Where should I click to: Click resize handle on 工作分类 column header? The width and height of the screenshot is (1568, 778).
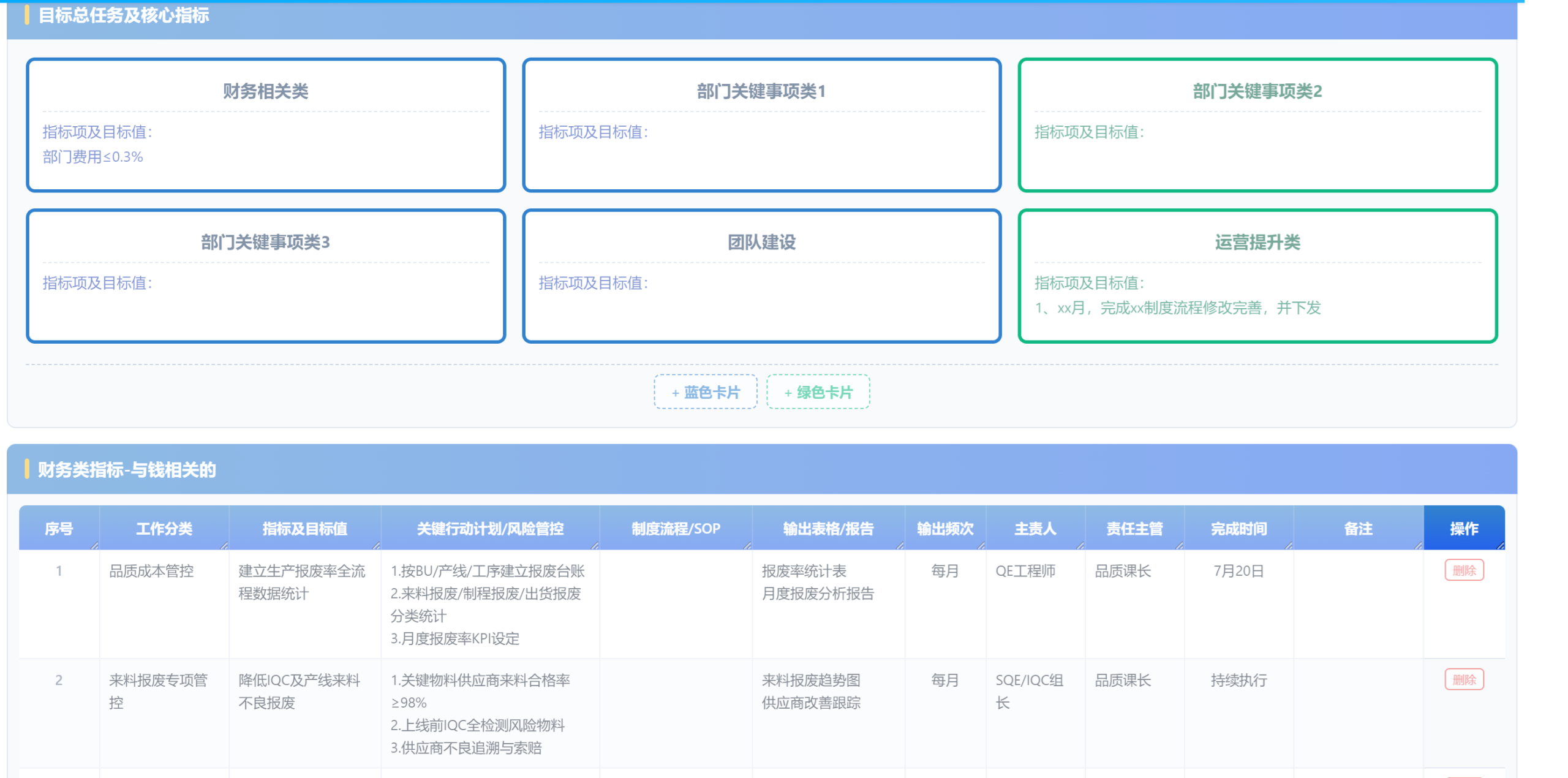tap(224, 545)
